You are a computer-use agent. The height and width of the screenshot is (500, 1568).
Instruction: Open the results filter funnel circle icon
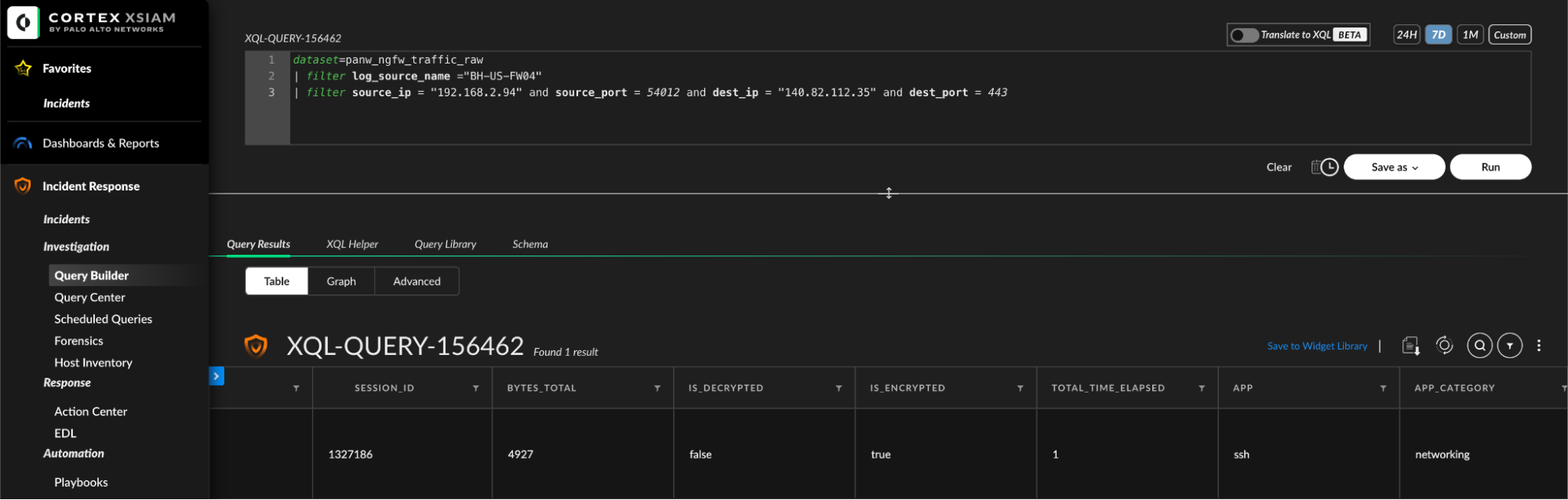[1509, 346]
